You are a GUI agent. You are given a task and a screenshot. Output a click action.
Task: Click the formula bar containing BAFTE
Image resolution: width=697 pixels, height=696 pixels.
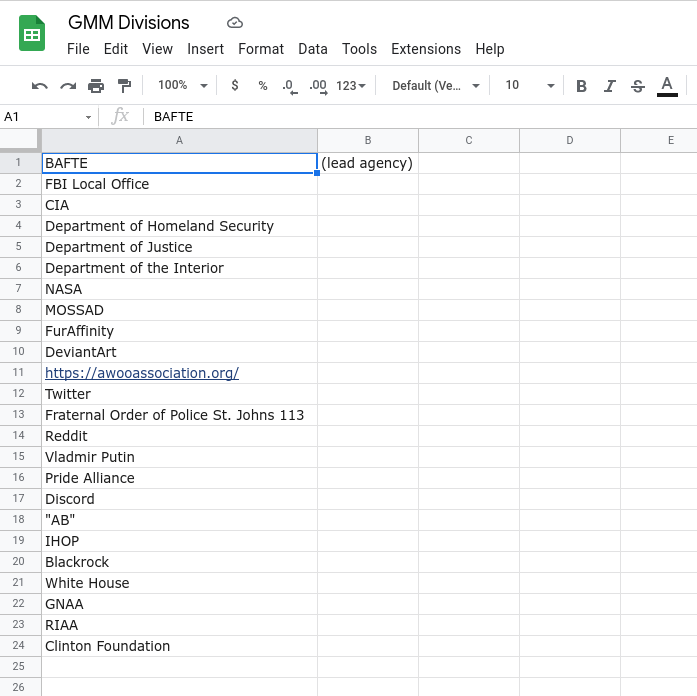(x=422, y=117)
